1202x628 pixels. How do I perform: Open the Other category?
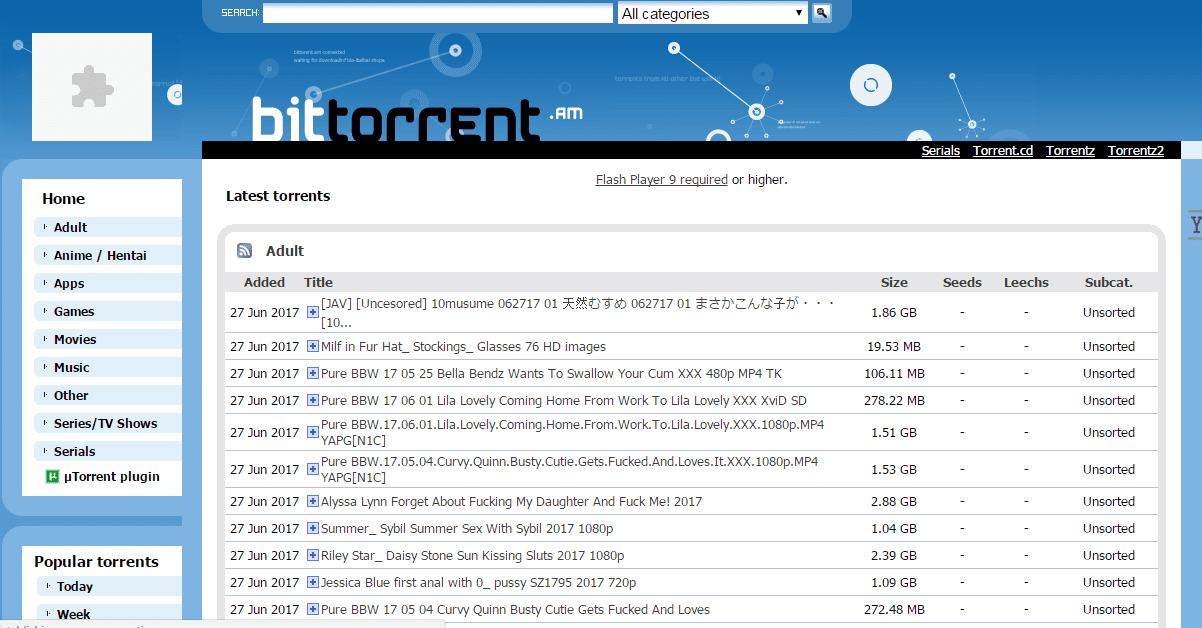click(71, 395)
